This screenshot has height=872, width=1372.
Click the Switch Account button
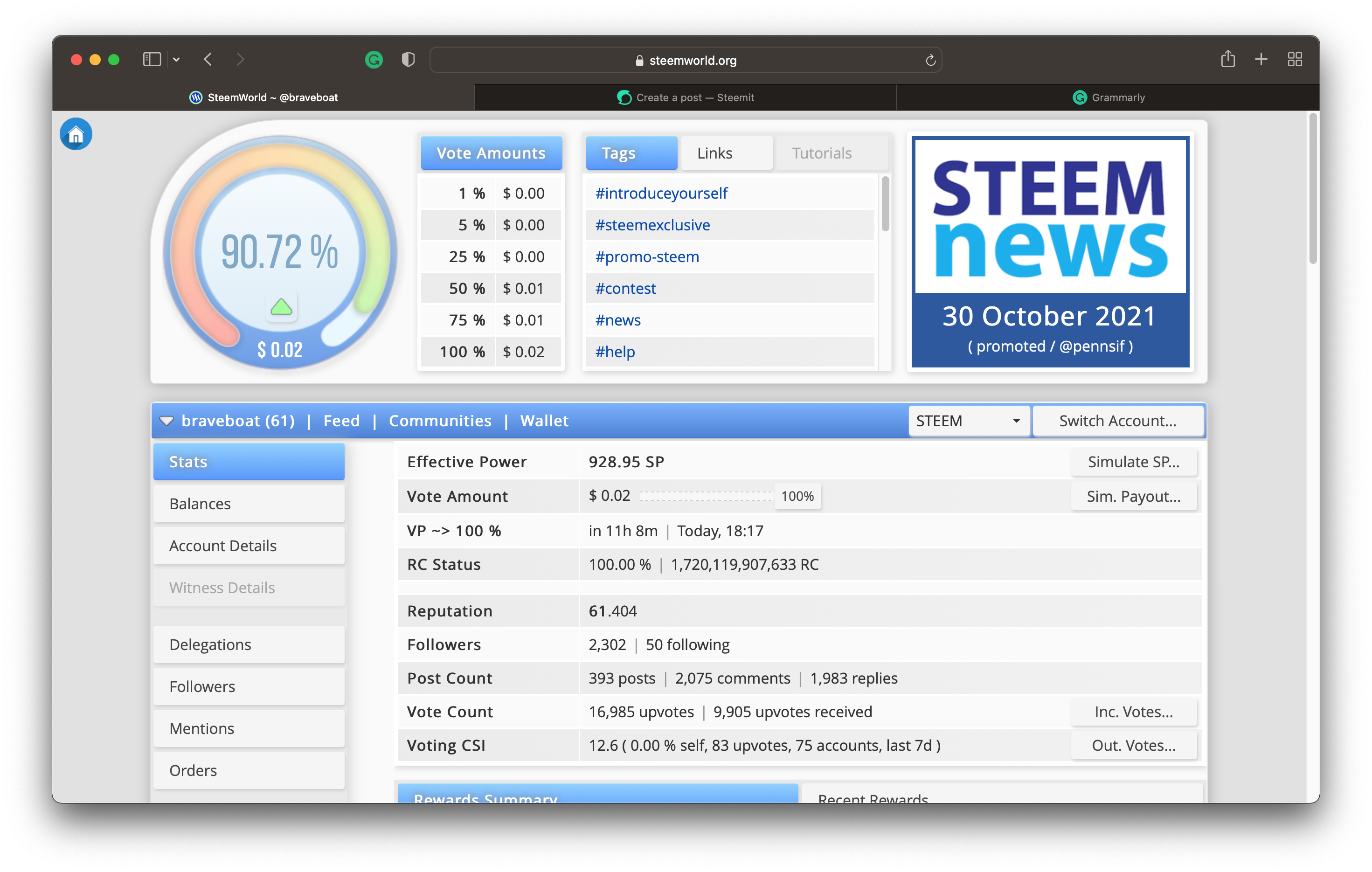(1117, 421)
